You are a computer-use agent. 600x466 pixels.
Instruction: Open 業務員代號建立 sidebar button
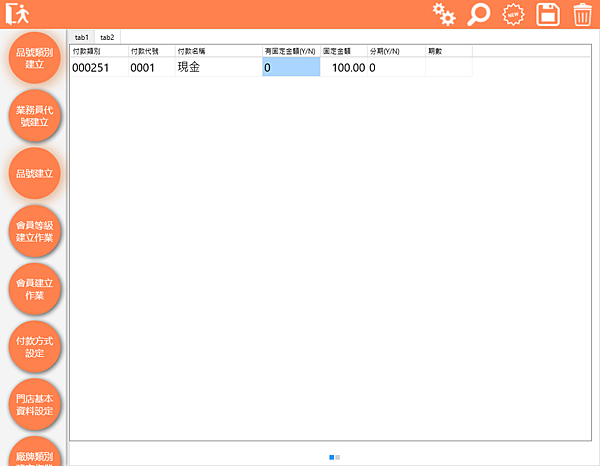click(x=34, y=116)
